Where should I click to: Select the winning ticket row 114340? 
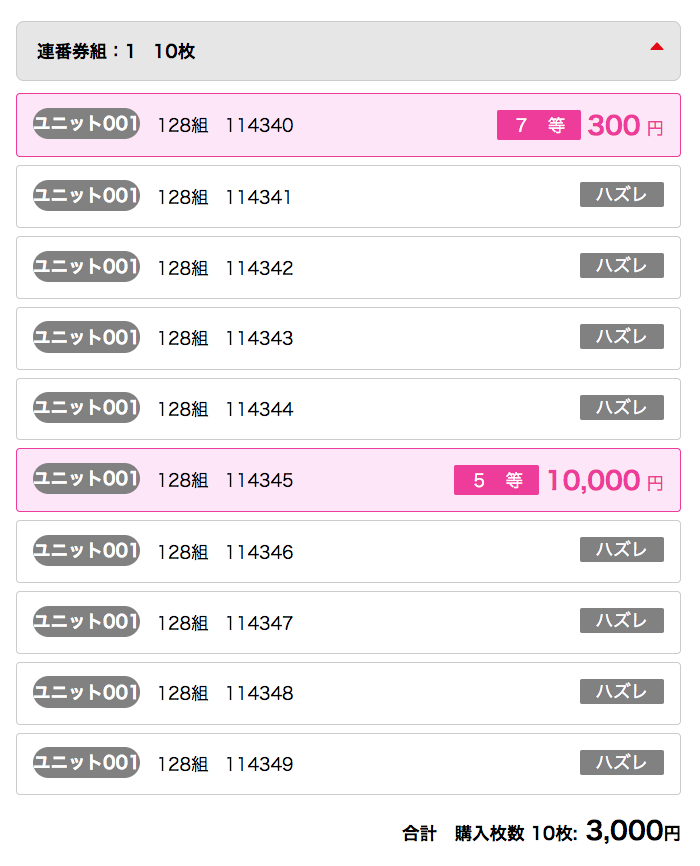tap(348, 125)
